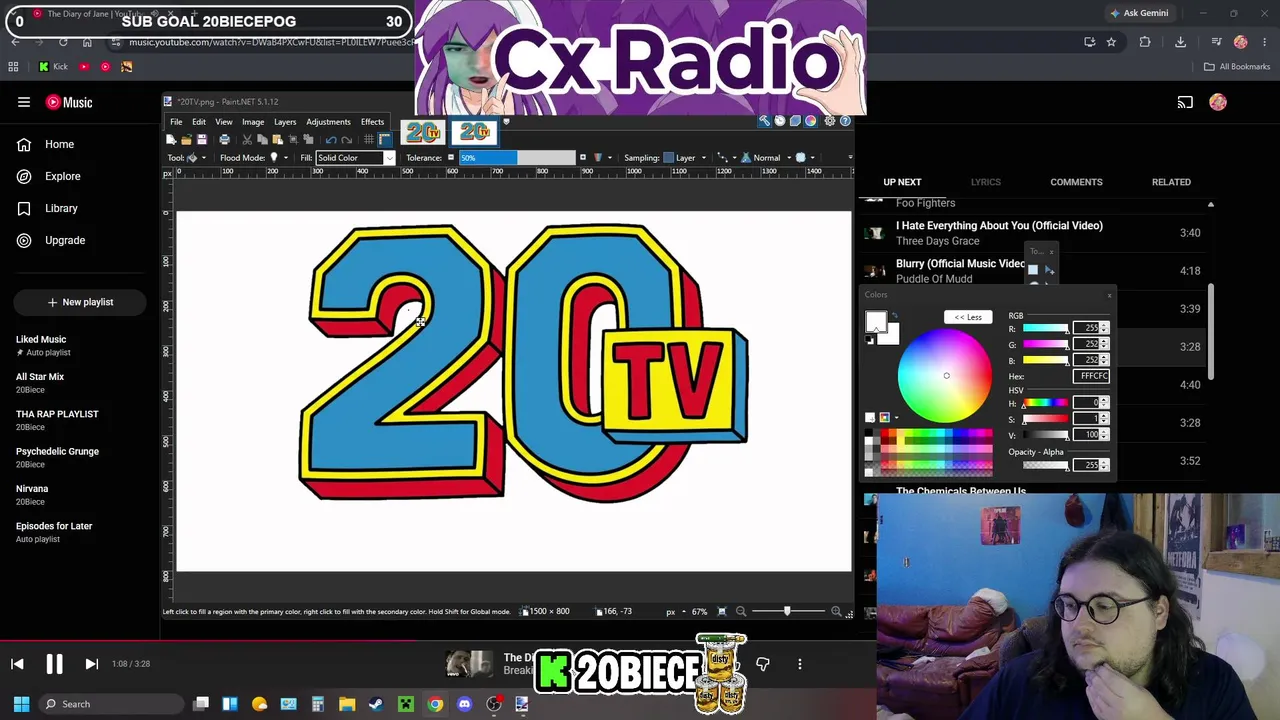Click the Hex color value field

click(1091, 376)
